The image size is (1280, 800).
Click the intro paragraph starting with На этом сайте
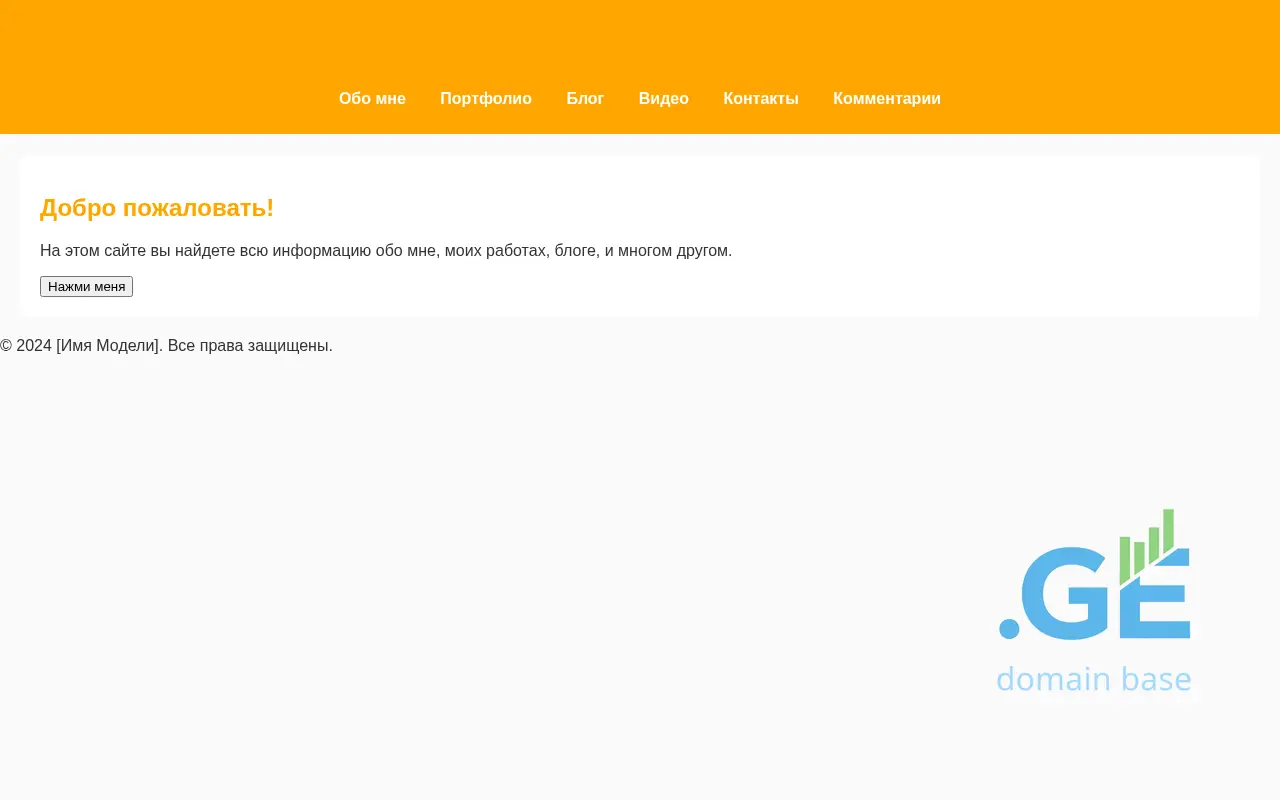386,250
